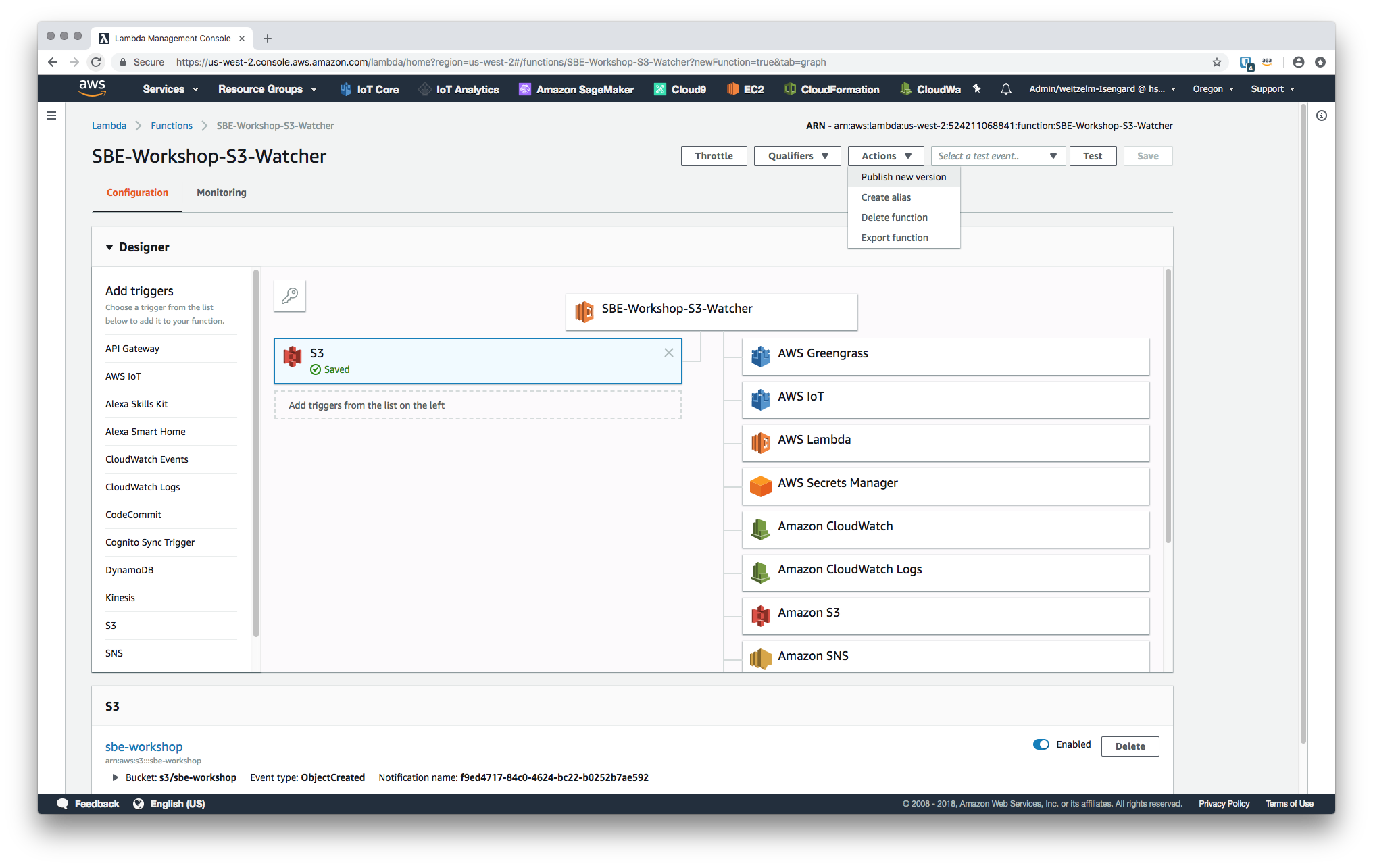Delete the sbe-workshop S3 trigger

tap(1130, 746)
